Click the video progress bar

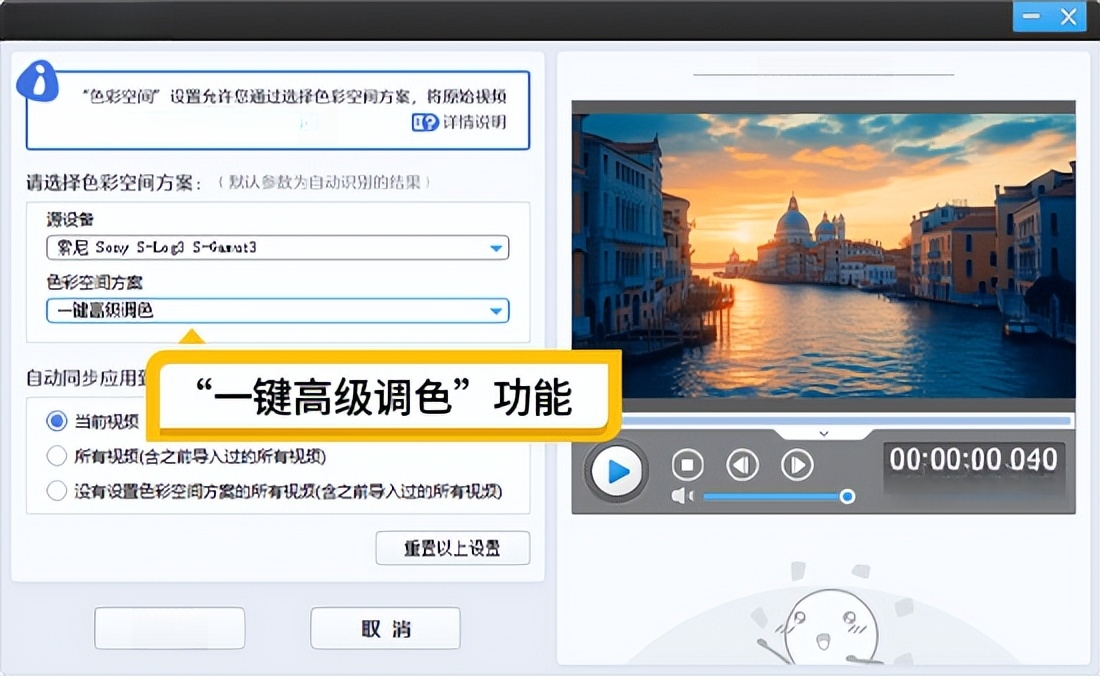[x=823, y=420]
